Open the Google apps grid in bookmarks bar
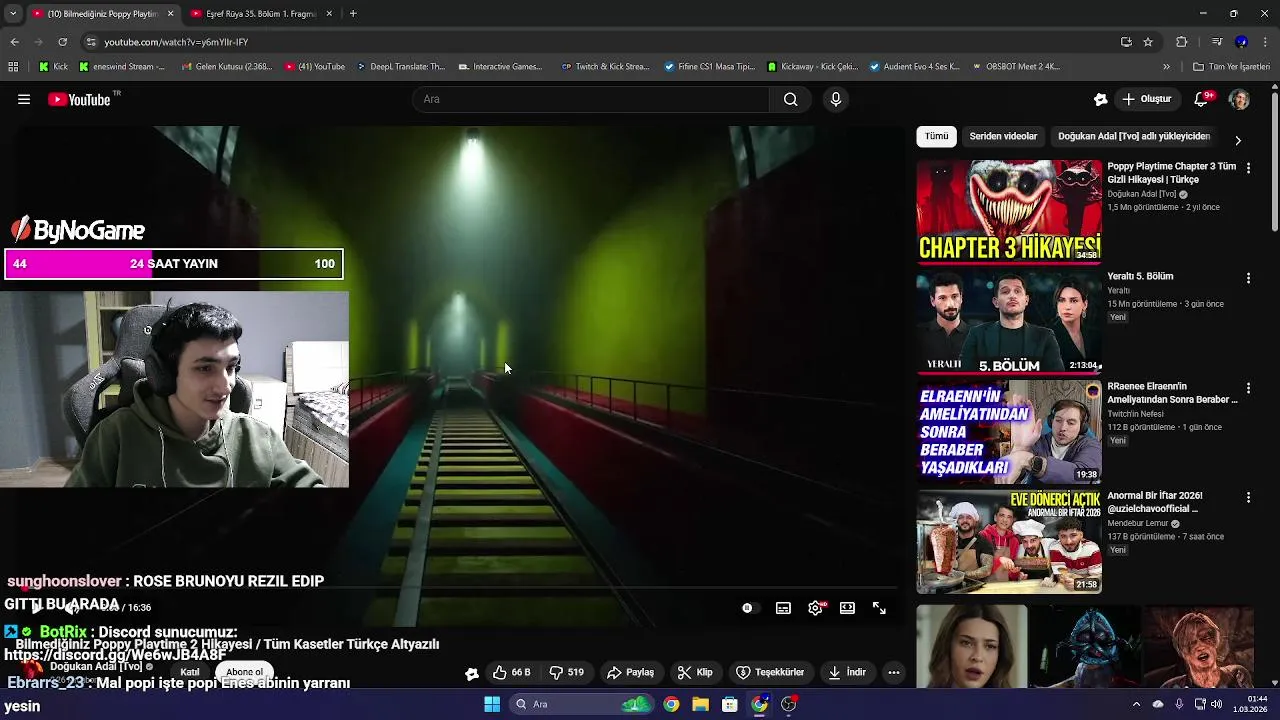 (13, 67)
